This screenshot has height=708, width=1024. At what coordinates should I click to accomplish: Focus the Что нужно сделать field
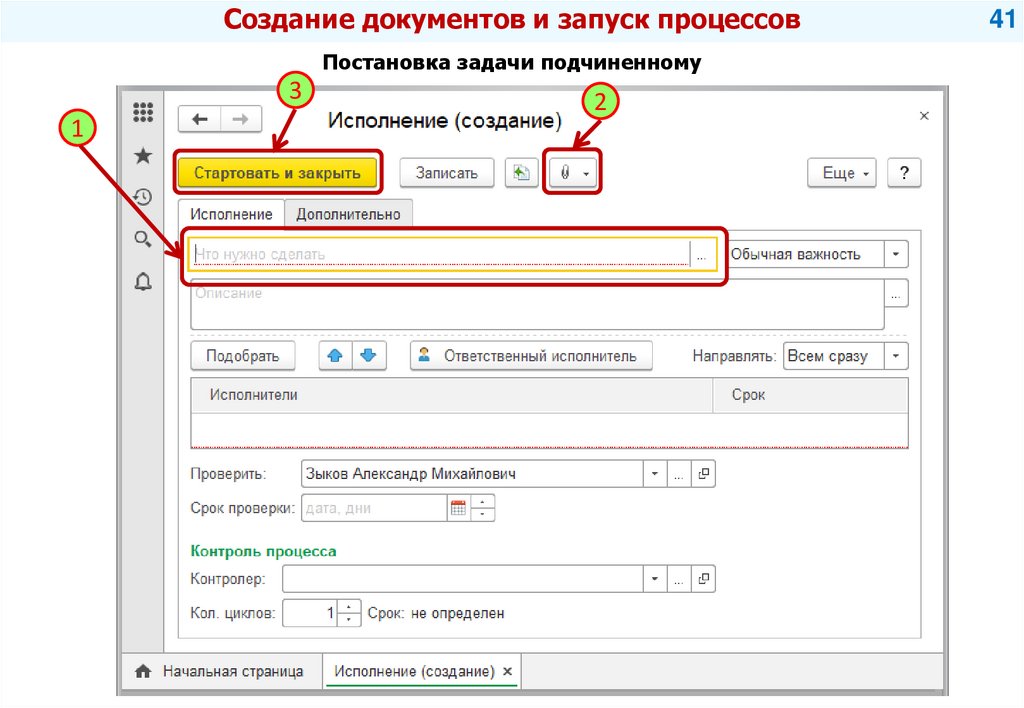point(441,254)
